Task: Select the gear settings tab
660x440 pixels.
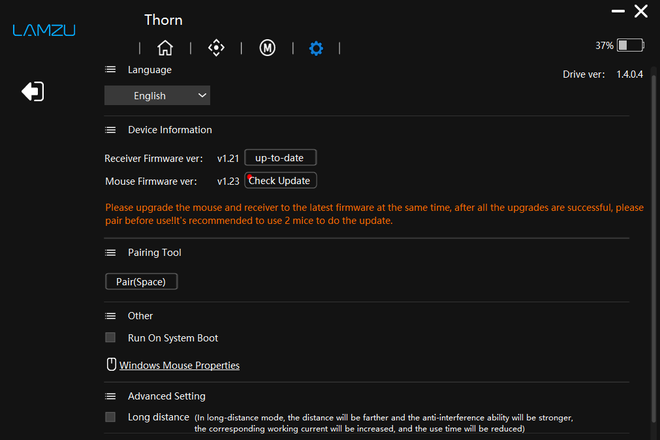Action: click(x=316, y=48)
